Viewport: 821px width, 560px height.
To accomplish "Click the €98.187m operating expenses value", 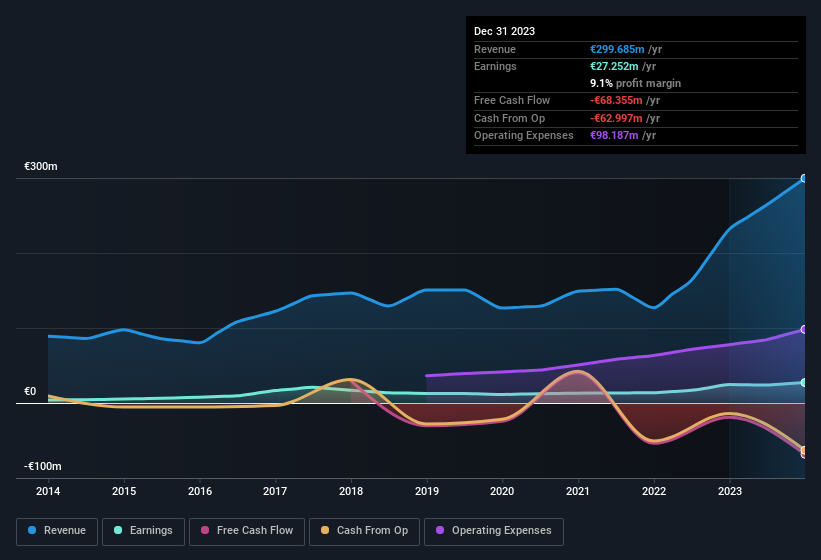I will [x=614, y=136].
